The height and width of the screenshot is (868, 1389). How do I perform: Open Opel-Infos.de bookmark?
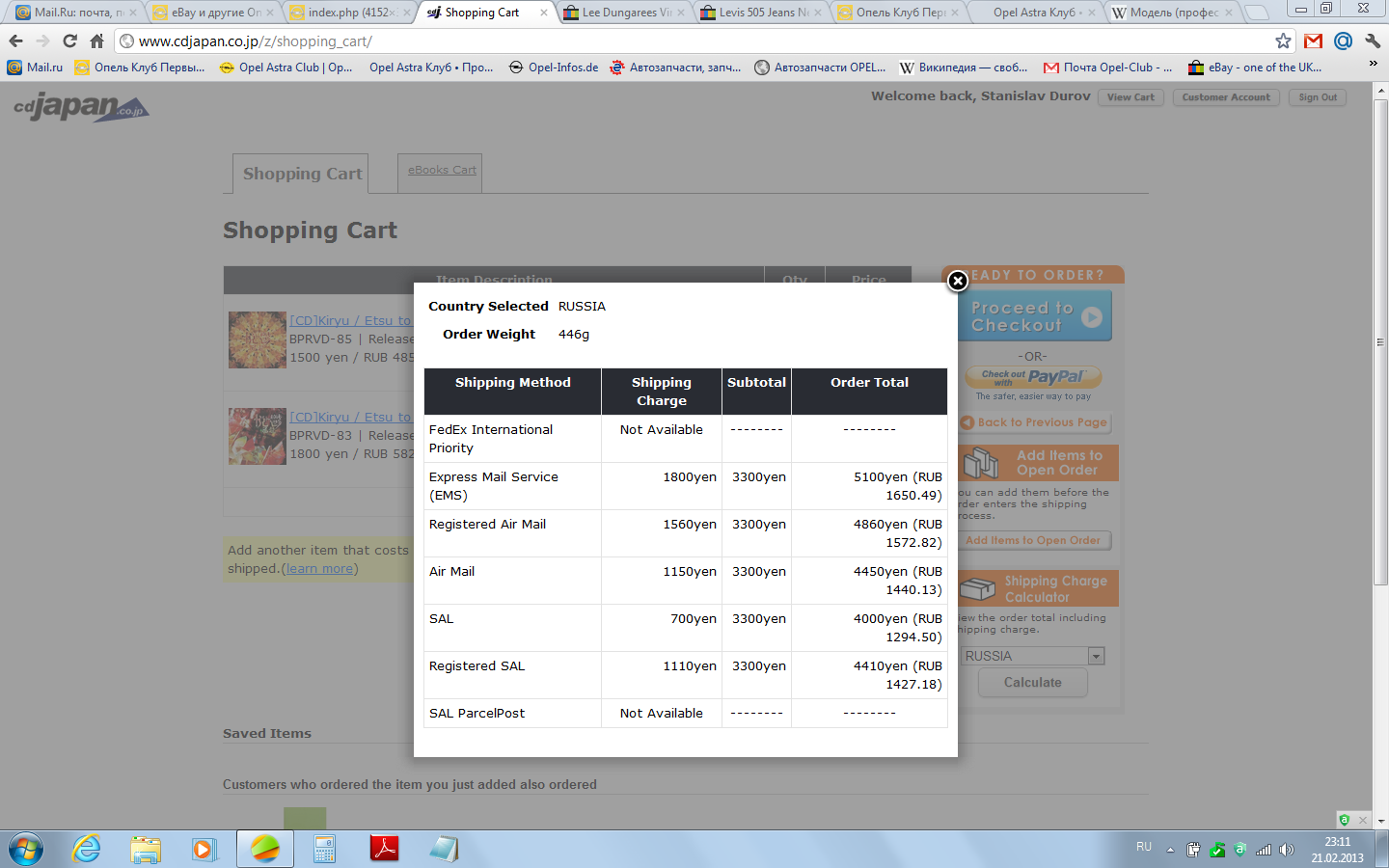(553, 68)
